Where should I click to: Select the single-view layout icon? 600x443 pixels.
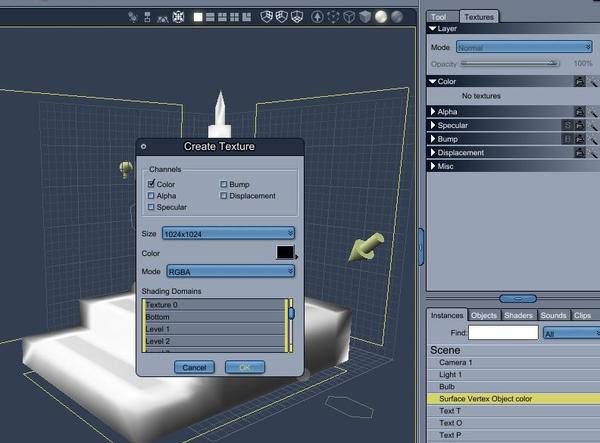click(198, 17)
